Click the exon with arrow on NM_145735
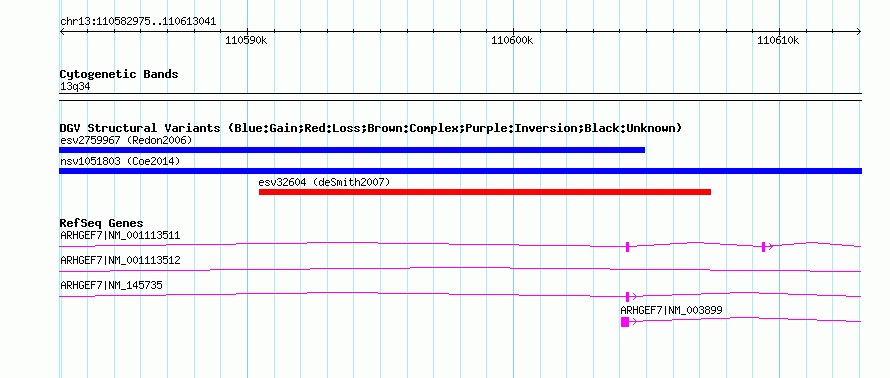This screenshot has width=890, height=378. (630, 296)
